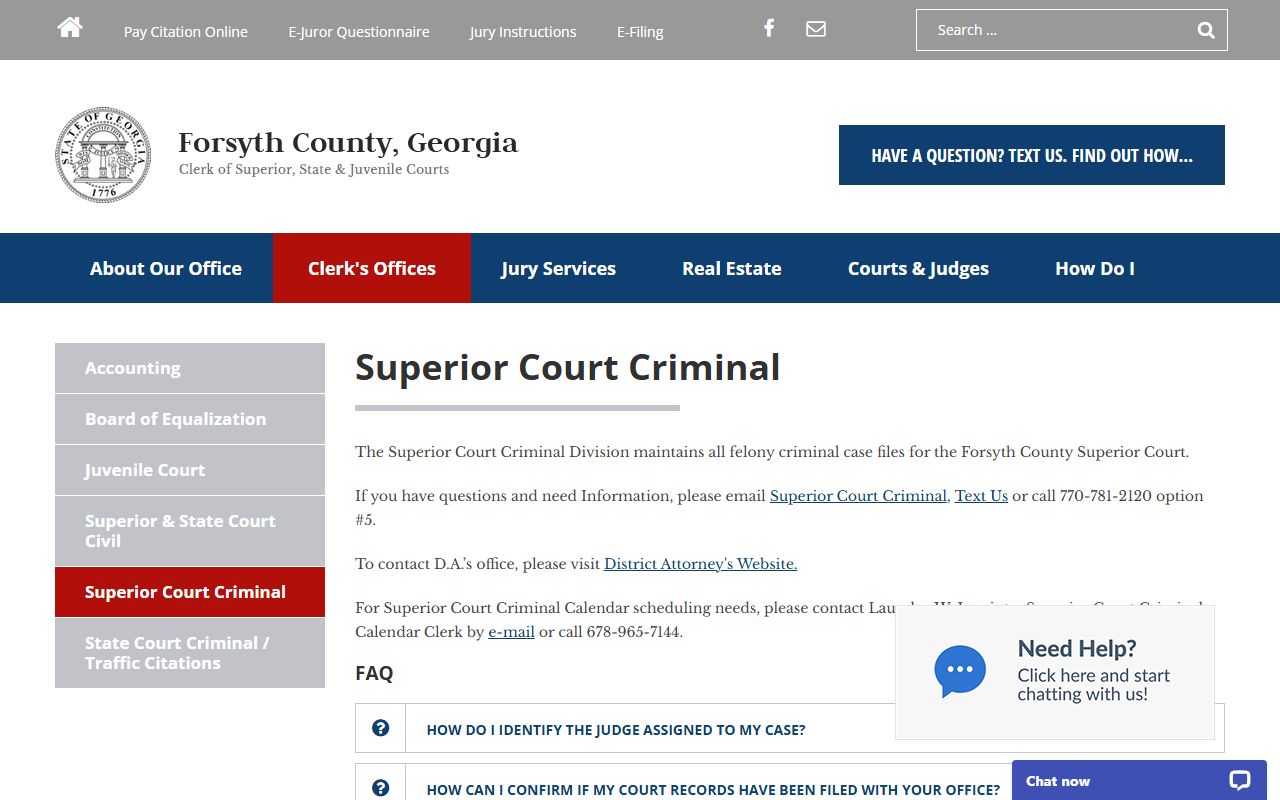The image size is (1280, 800).
Task: Click the Chat now button
Action: [1139, 780]
